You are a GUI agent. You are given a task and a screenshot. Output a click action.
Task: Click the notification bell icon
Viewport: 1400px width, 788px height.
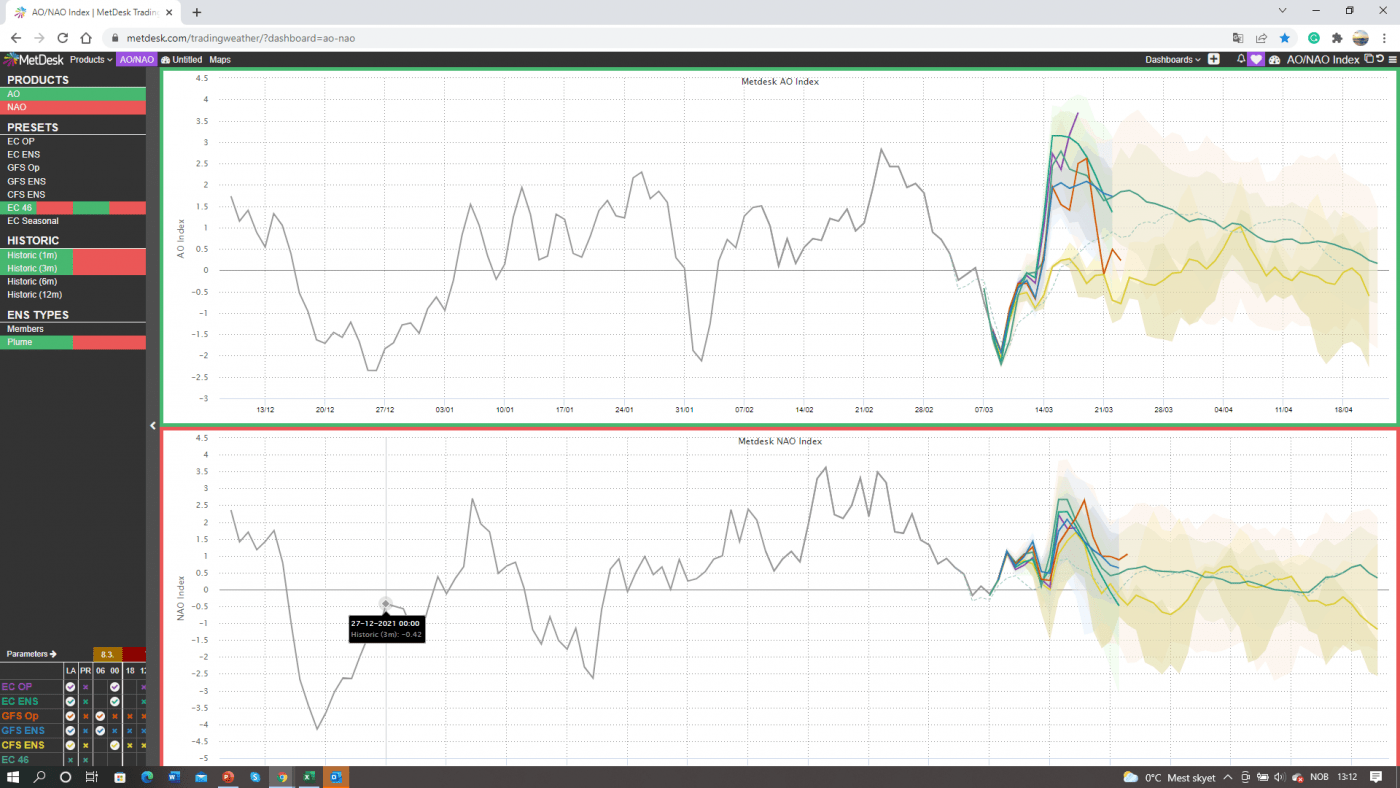(1241, 59)
